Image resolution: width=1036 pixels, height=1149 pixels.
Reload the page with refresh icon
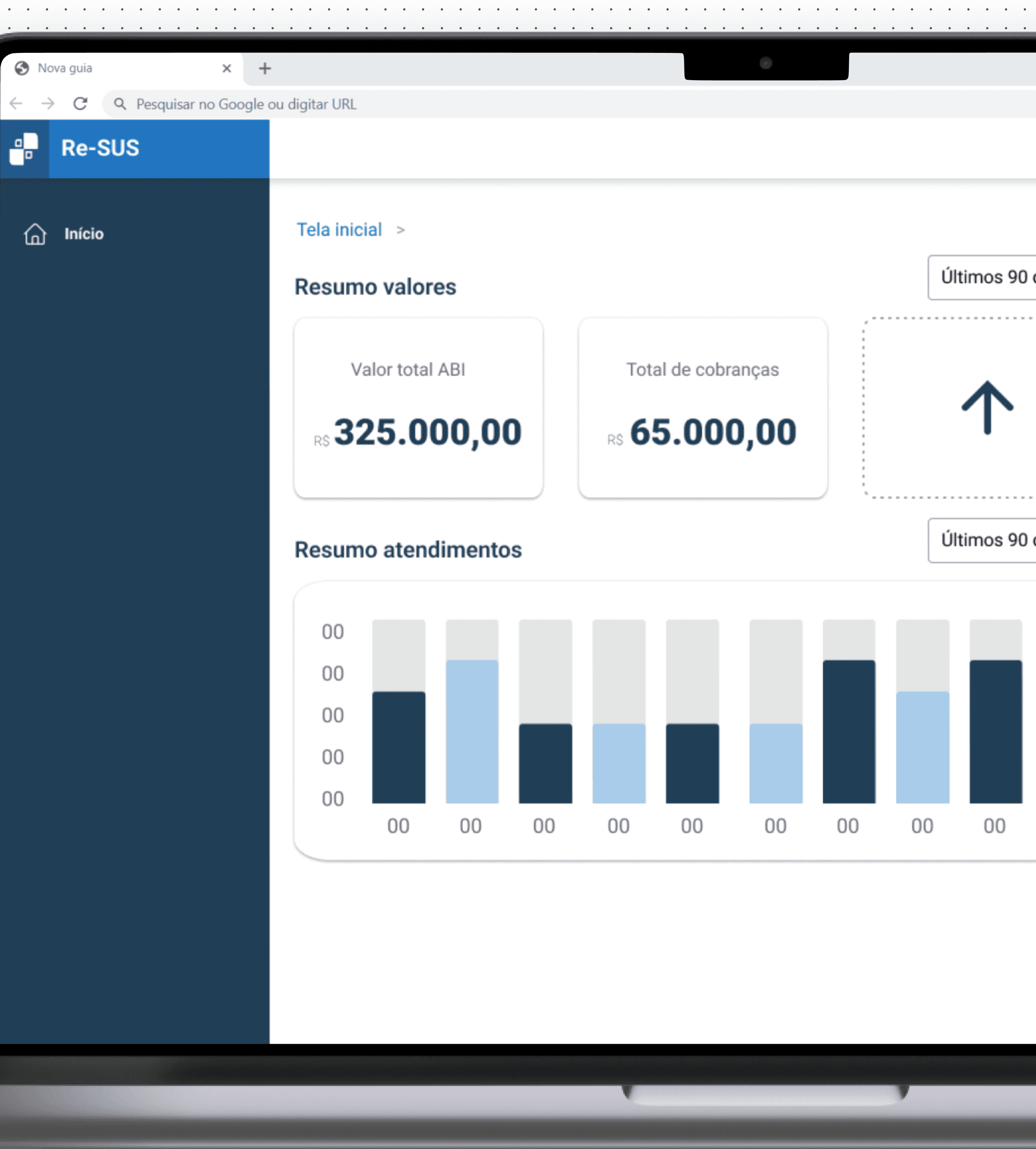tap(80, 104)
